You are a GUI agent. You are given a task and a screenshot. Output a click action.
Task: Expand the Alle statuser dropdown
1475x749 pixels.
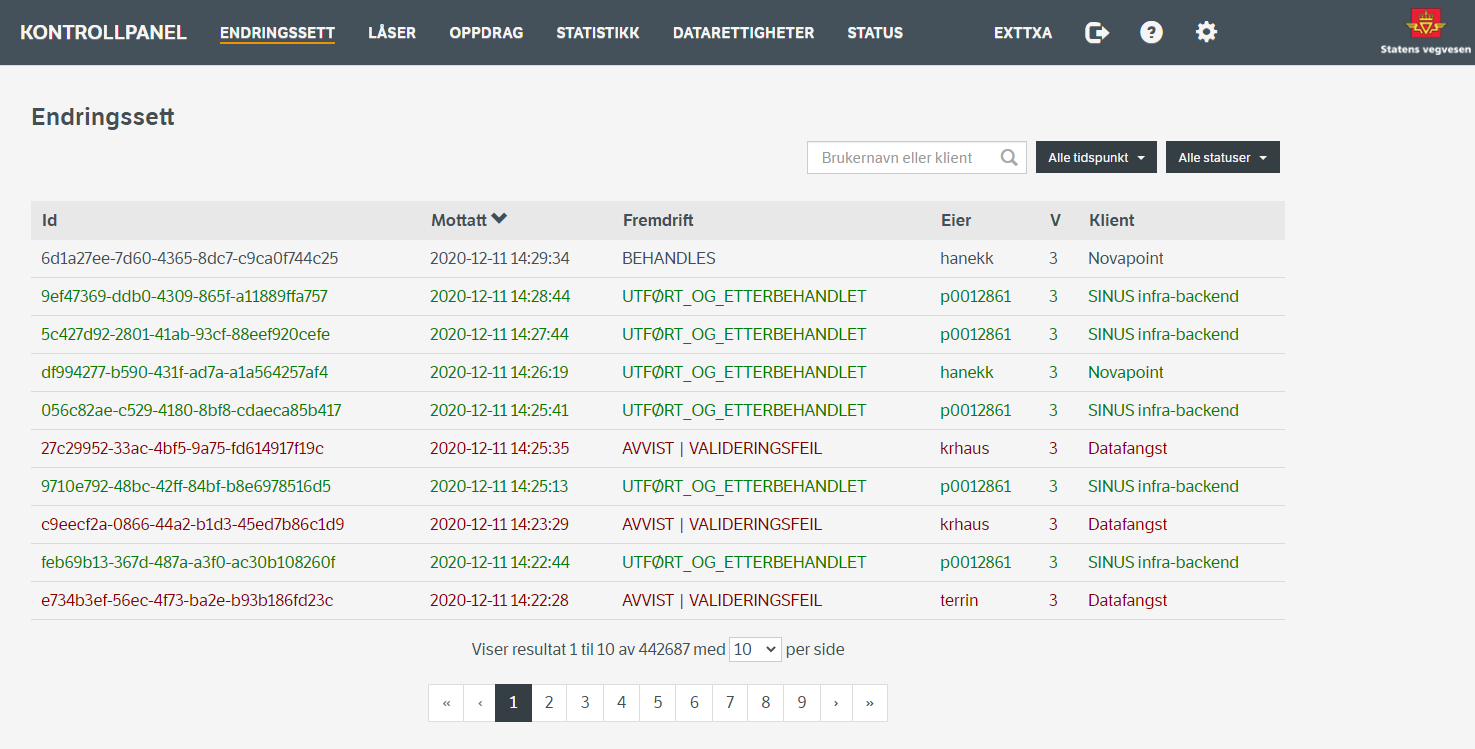[x=1222, y=158]
